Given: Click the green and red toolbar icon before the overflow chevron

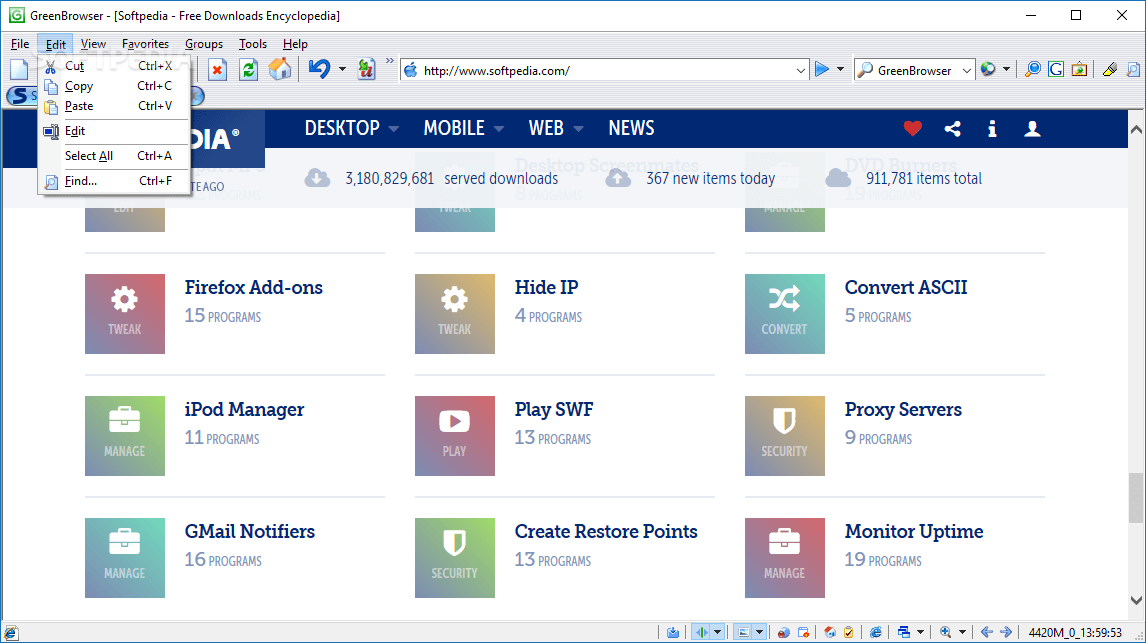Looking at the screenshot, I should (x=366, y=70).
